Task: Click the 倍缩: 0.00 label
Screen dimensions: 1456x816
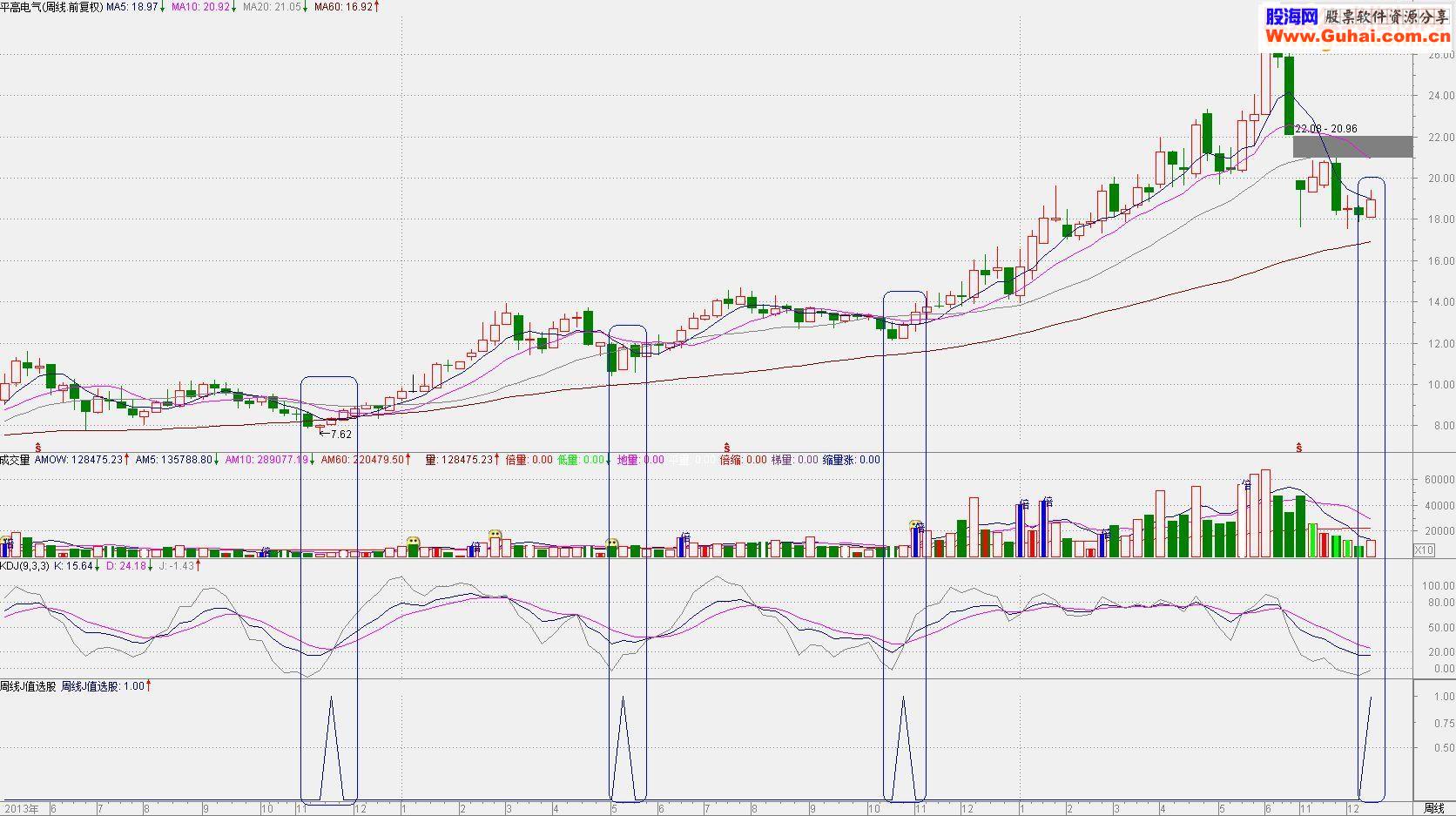Action: [x=743, y=460]
